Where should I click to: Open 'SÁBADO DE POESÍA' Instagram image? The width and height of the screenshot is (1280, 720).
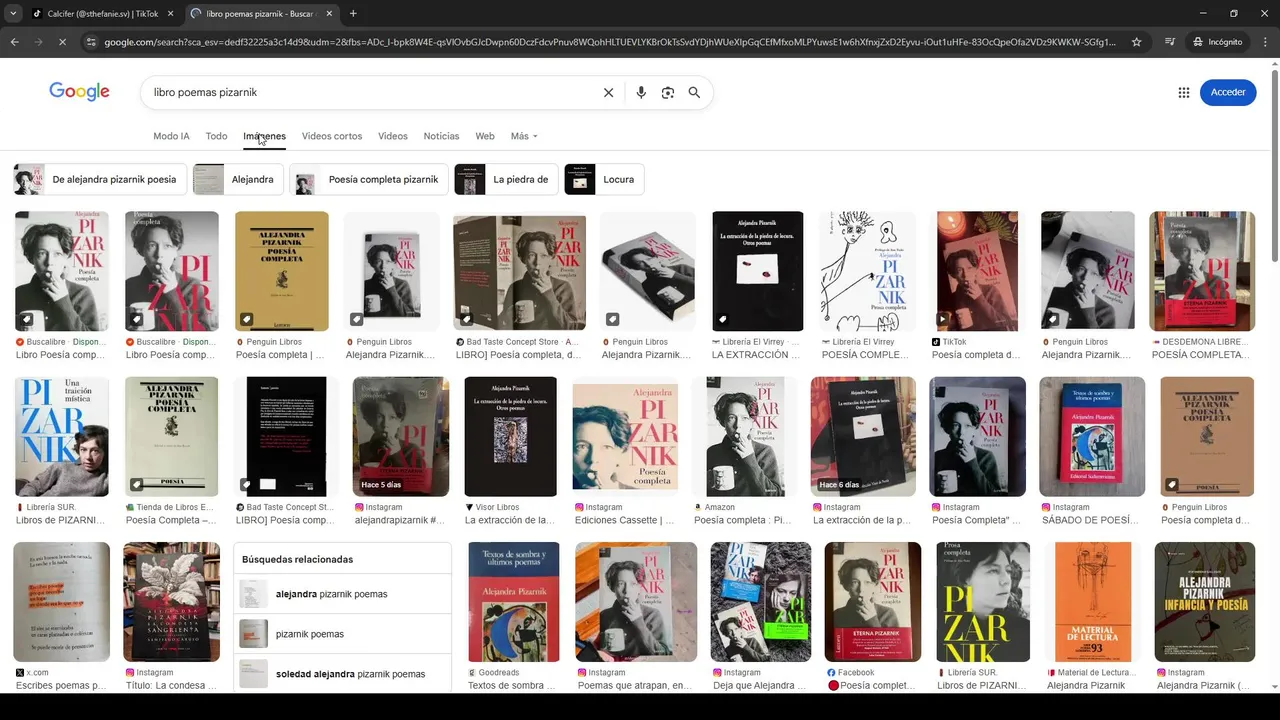click(x=1092, y=436)
